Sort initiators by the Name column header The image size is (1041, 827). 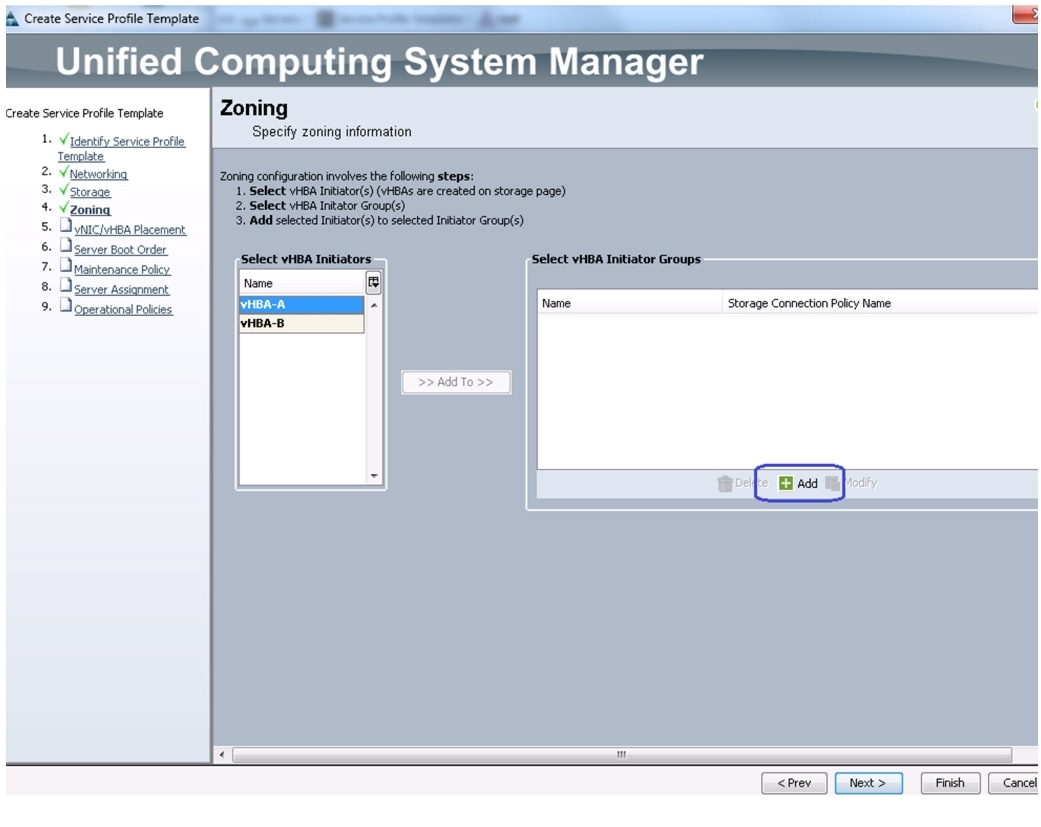tap(302, 283)
